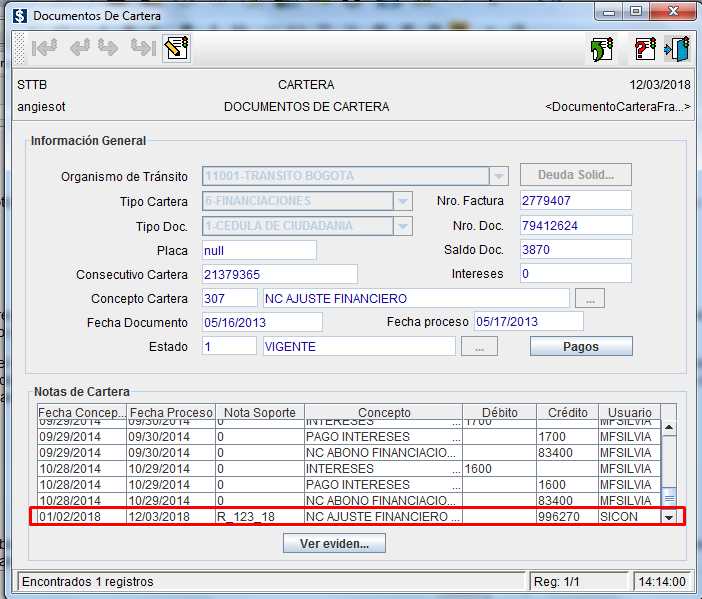702x599 pixels.
Task: Open the help question mark icon
Action: pos(646,49)
